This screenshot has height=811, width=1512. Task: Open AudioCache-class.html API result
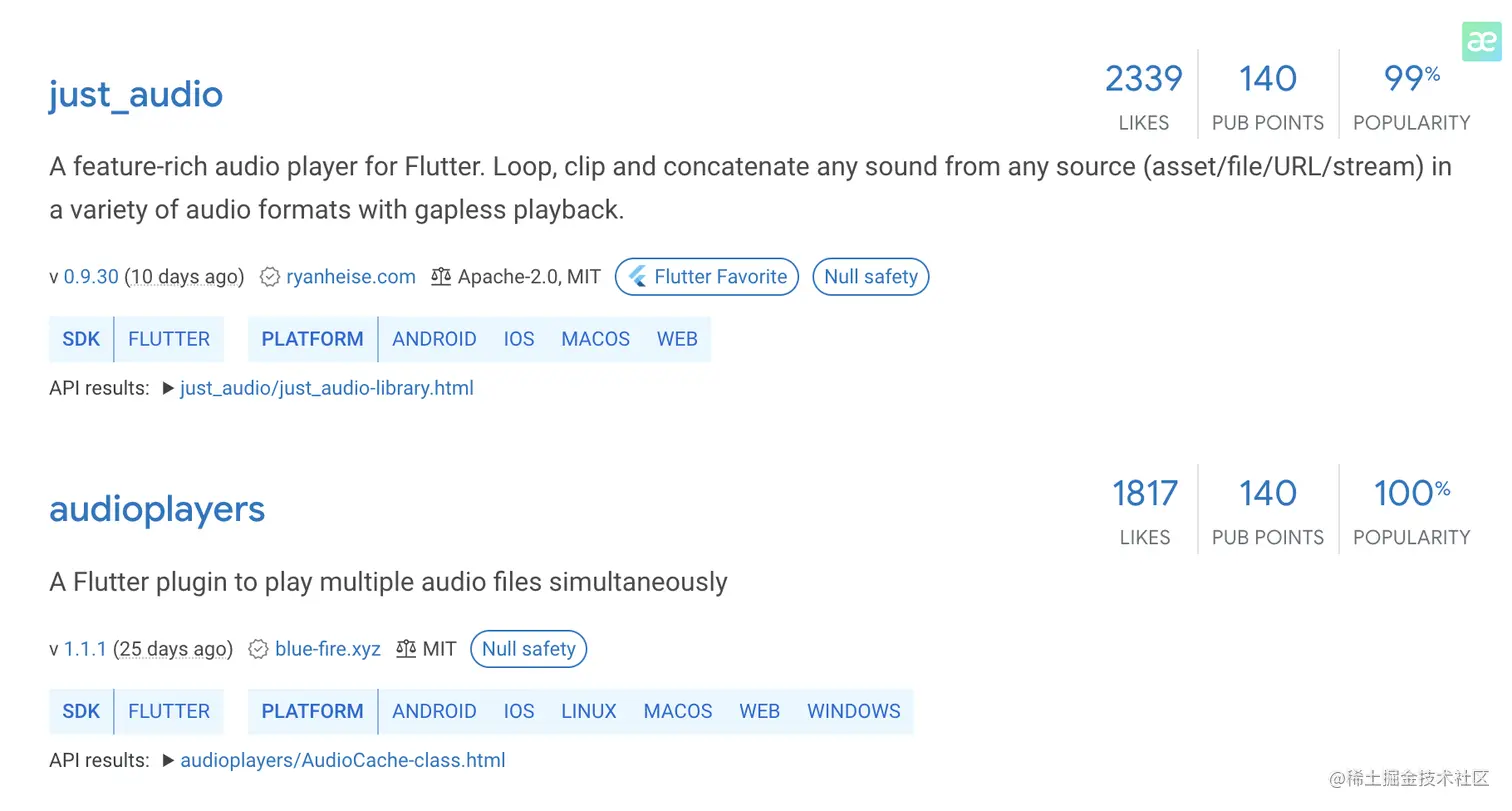(x=343, y=760)
